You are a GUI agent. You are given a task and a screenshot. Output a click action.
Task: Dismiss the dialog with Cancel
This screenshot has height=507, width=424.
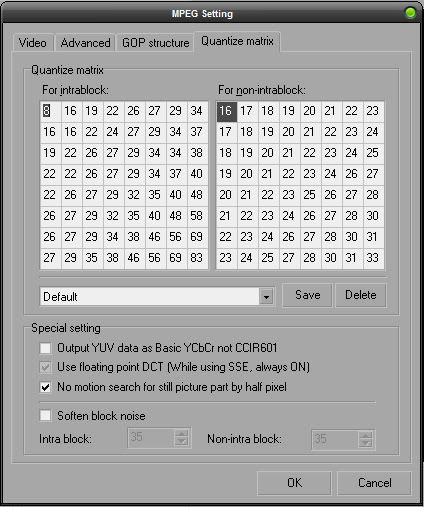[x=374, y=483]
